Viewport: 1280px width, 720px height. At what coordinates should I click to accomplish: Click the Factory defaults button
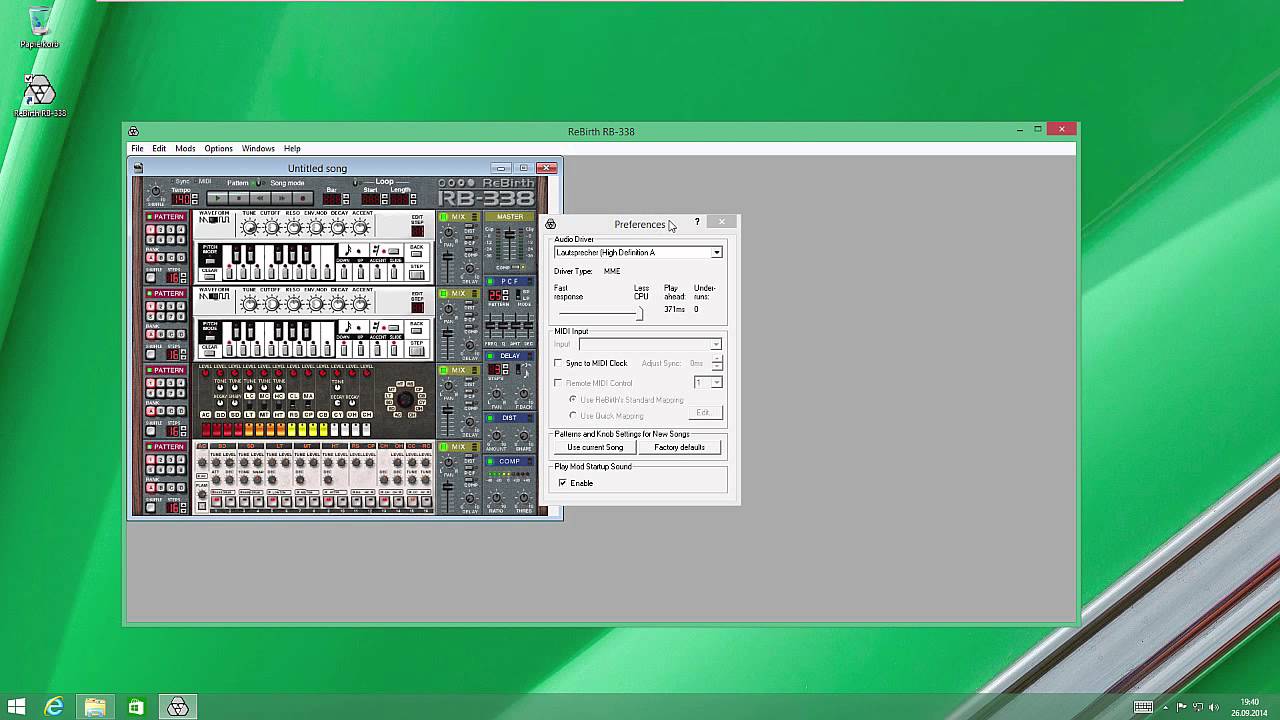click(679, 447)
